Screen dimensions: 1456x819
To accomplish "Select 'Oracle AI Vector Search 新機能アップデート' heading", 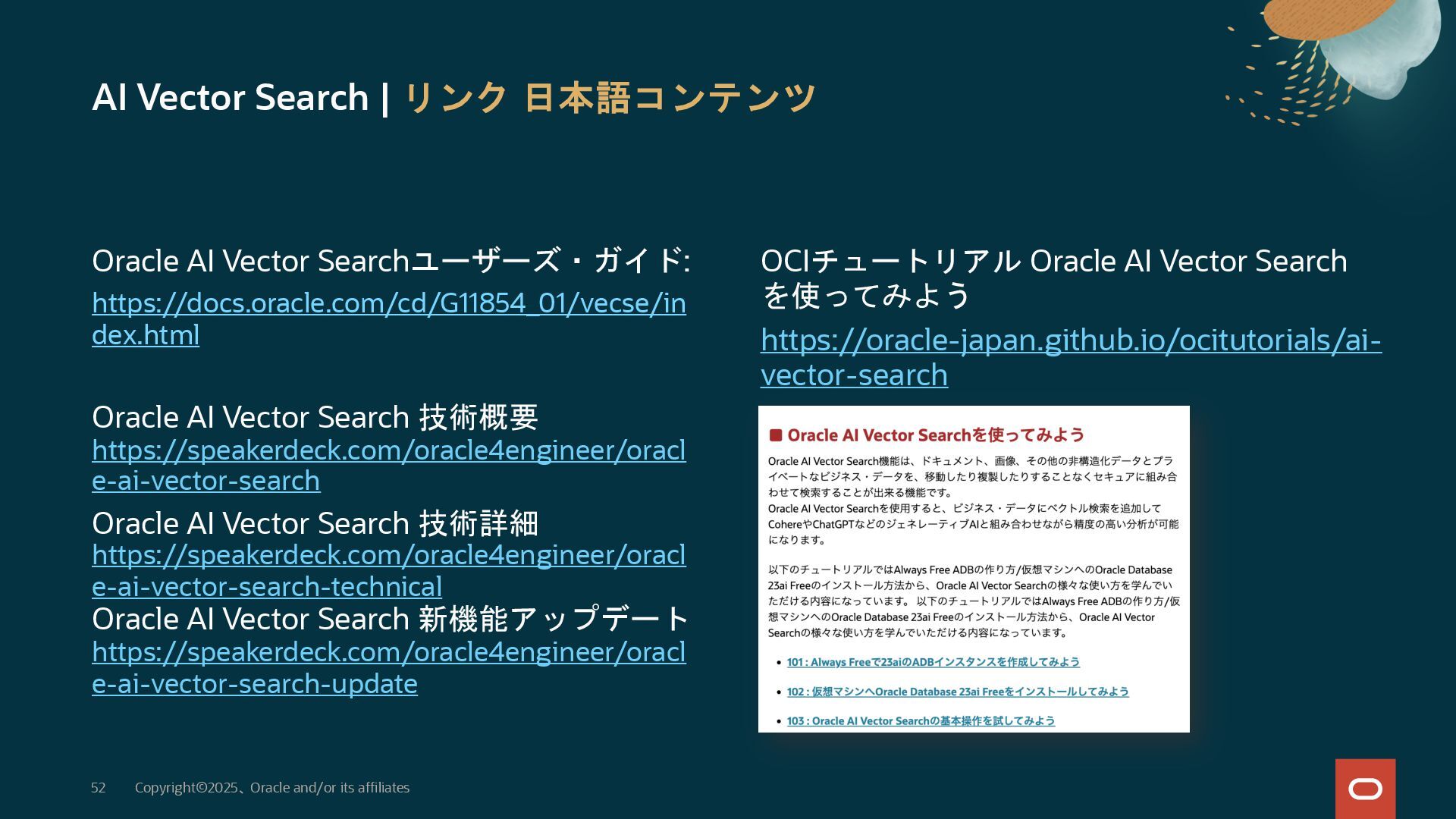I will tap(390, 619).
